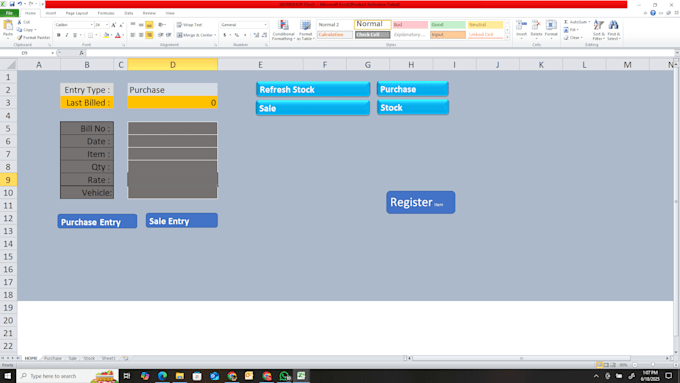680x383 pixels.
Task: Click the Undo icon in quick access toolbar
Action: coord(20,4)
